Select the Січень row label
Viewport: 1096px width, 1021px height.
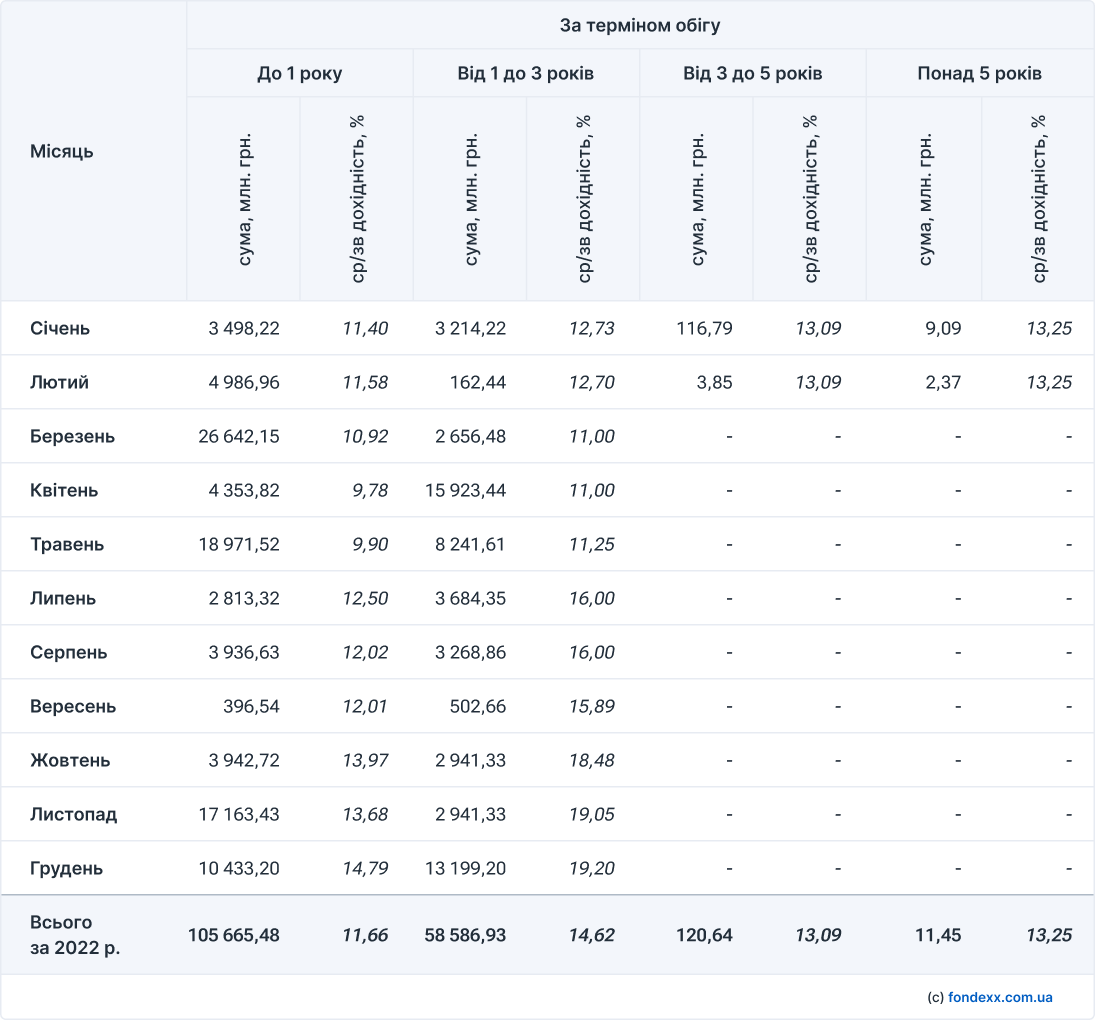60,329
